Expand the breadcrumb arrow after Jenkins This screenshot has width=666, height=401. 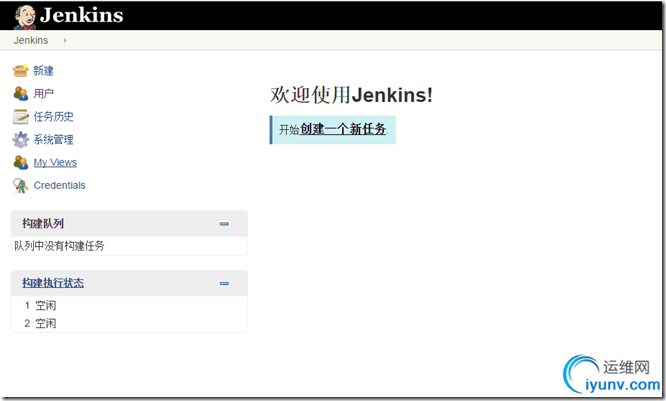(65, 40)
